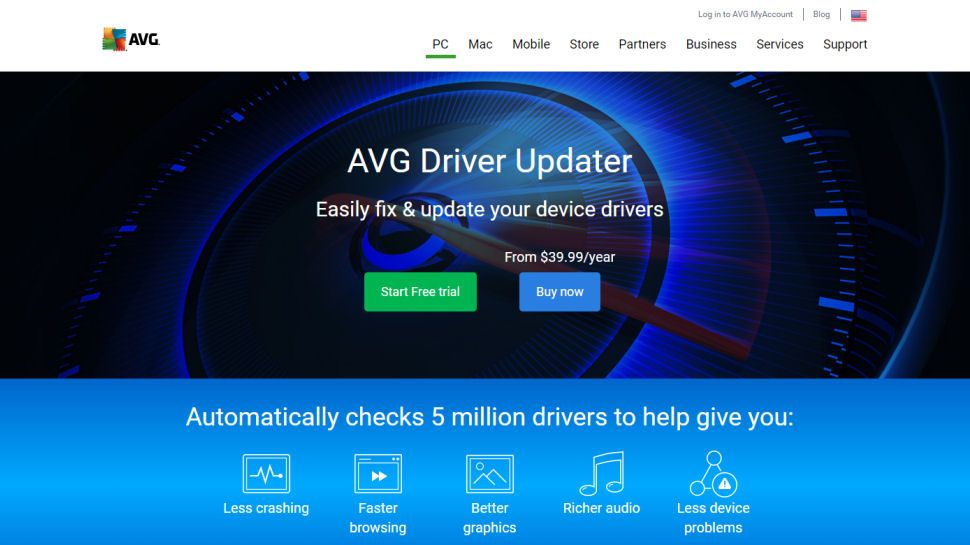Click the Better graphics picture icon
Viewport: 970px width, 545px height.
click(489, 473)
